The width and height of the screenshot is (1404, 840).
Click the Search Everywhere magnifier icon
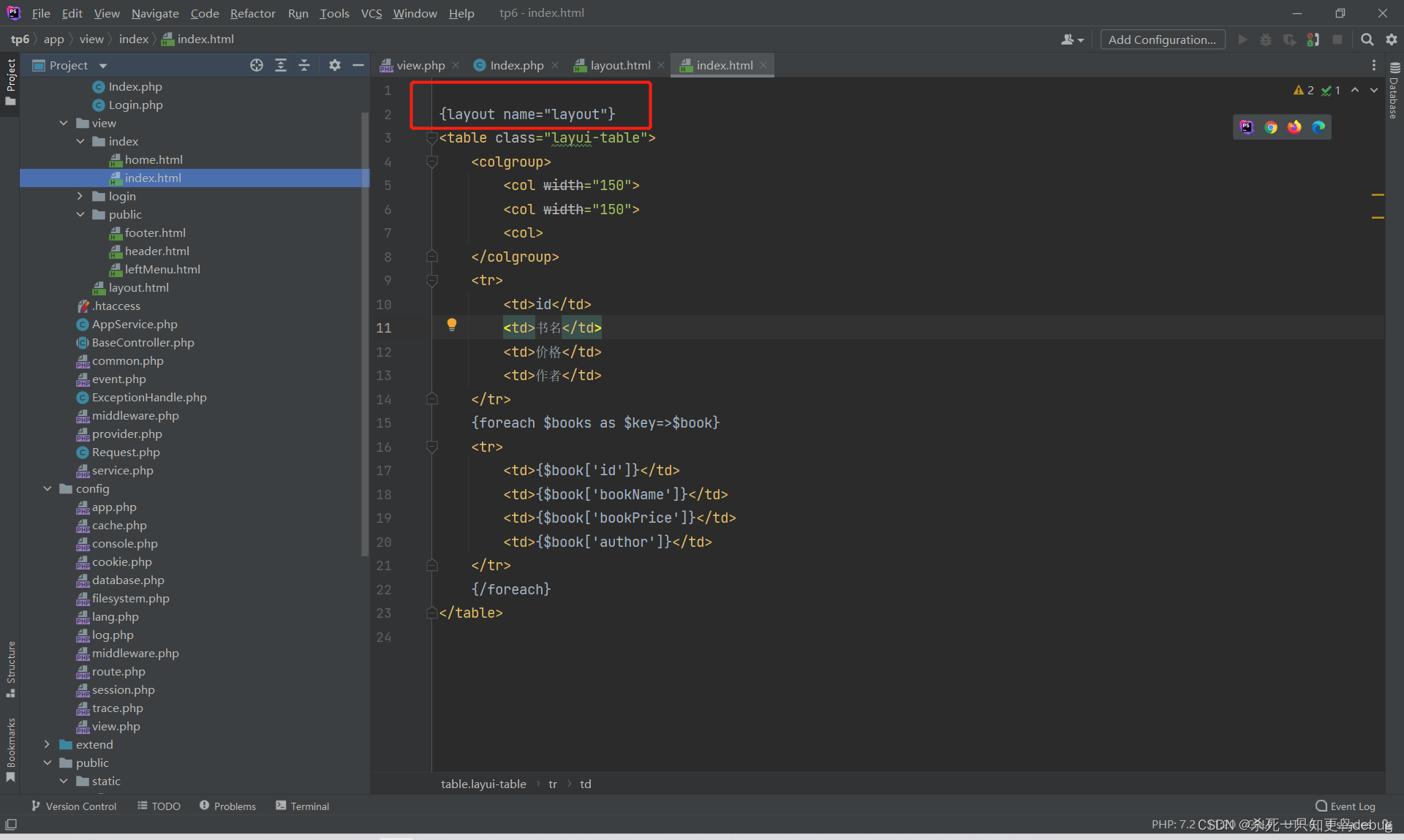click(x=1367, y=39)
